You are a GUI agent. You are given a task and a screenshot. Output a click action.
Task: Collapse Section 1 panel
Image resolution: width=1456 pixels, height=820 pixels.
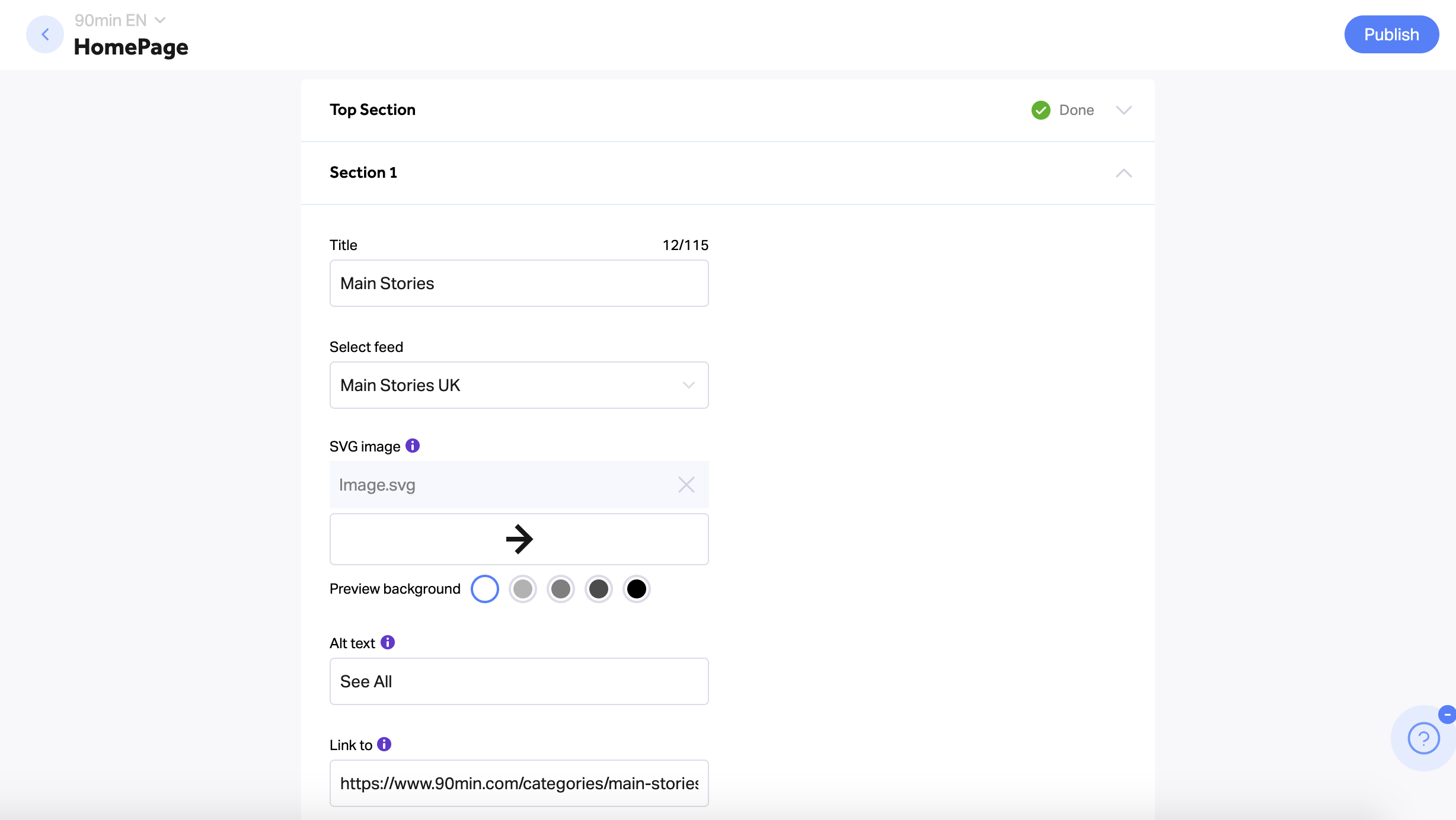point(1124,173)
